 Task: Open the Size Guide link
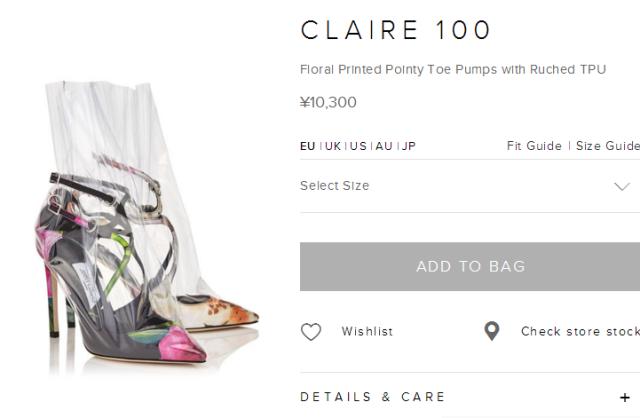[x=608, y=146]
